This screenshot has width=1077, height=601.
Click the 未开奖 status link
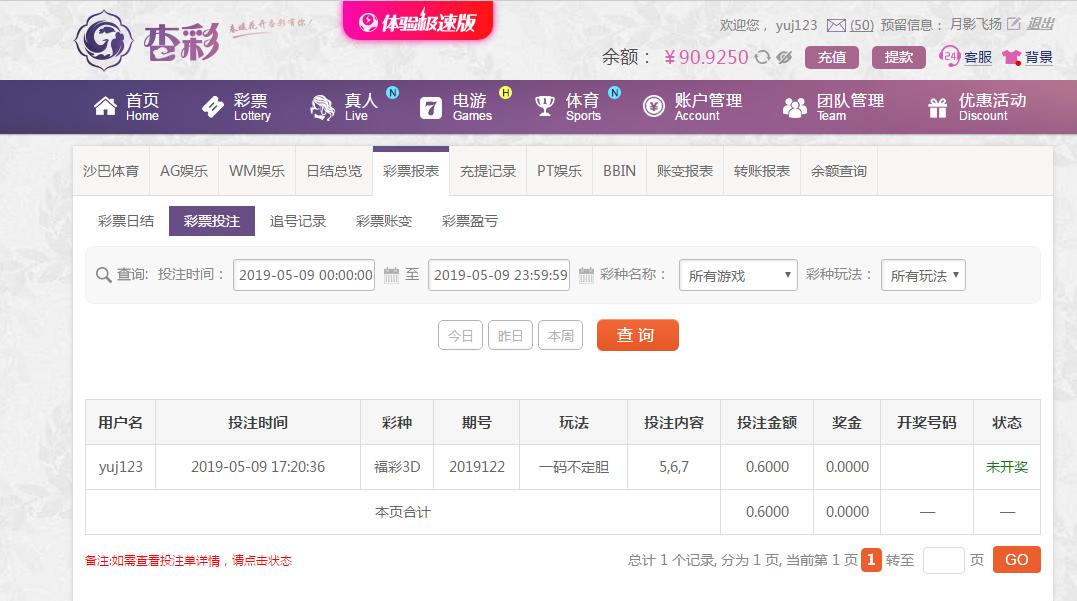coord(1006,467)
